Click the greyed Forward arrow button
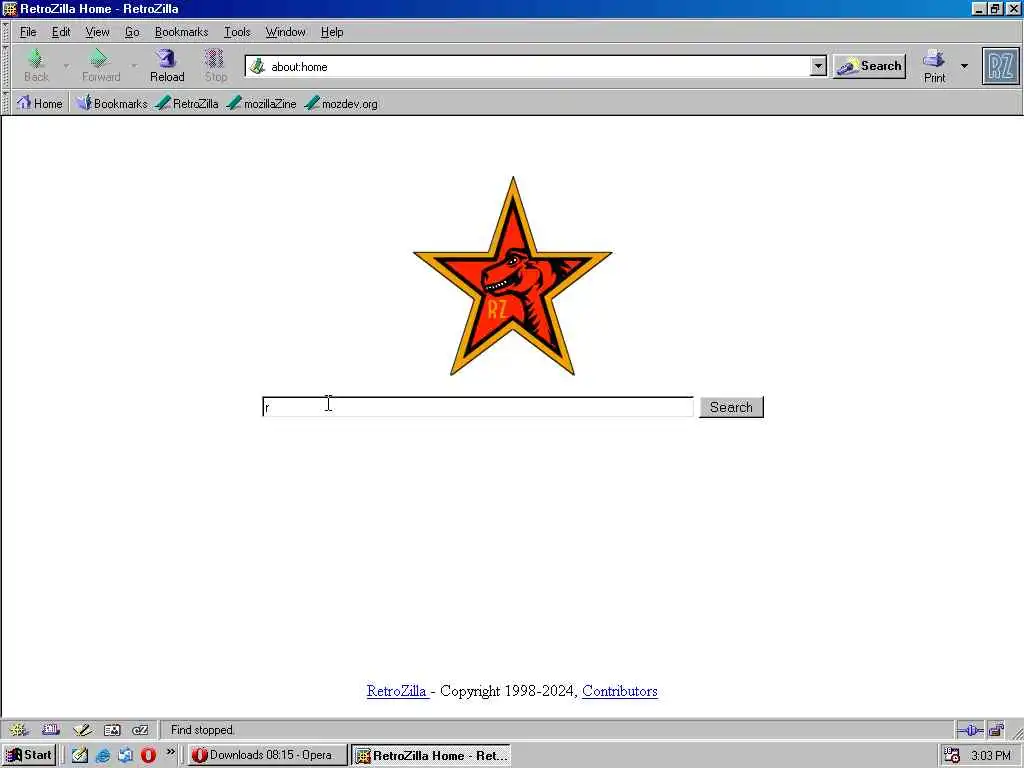 click(x=101, y=65)
